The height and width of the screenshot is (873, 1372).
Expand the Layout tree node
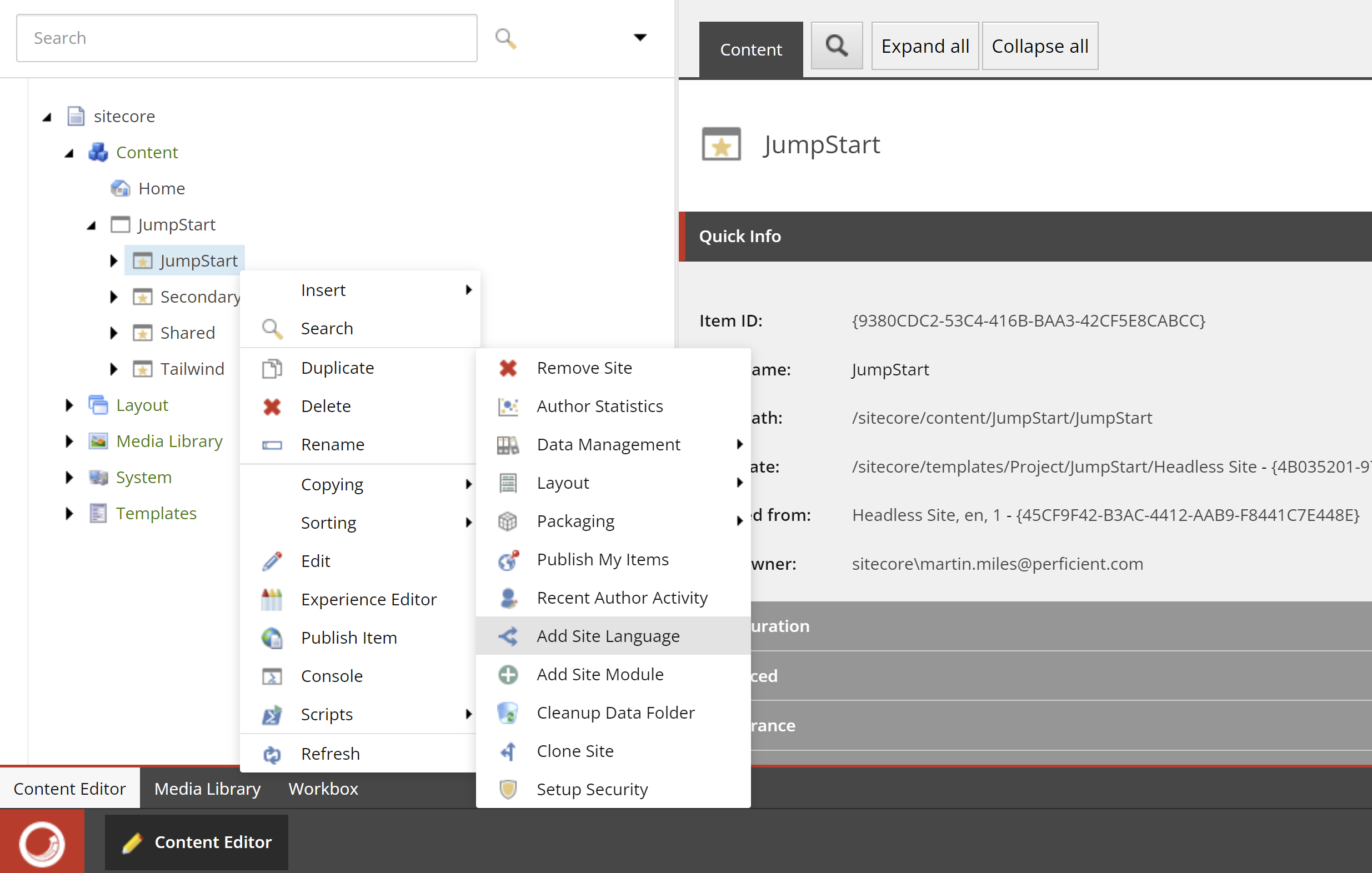(69, 405)
